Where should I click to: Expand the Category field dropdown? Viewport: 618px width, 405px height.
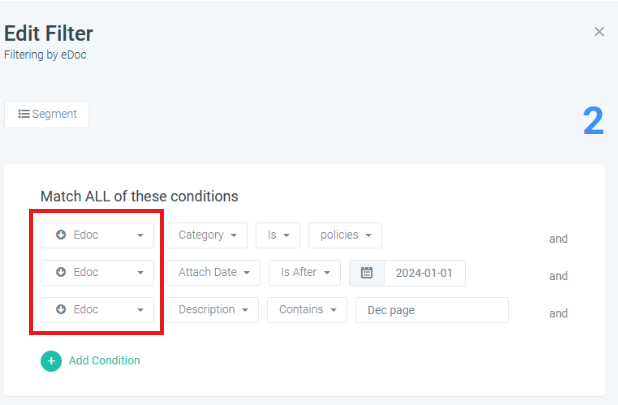[207, 235]
